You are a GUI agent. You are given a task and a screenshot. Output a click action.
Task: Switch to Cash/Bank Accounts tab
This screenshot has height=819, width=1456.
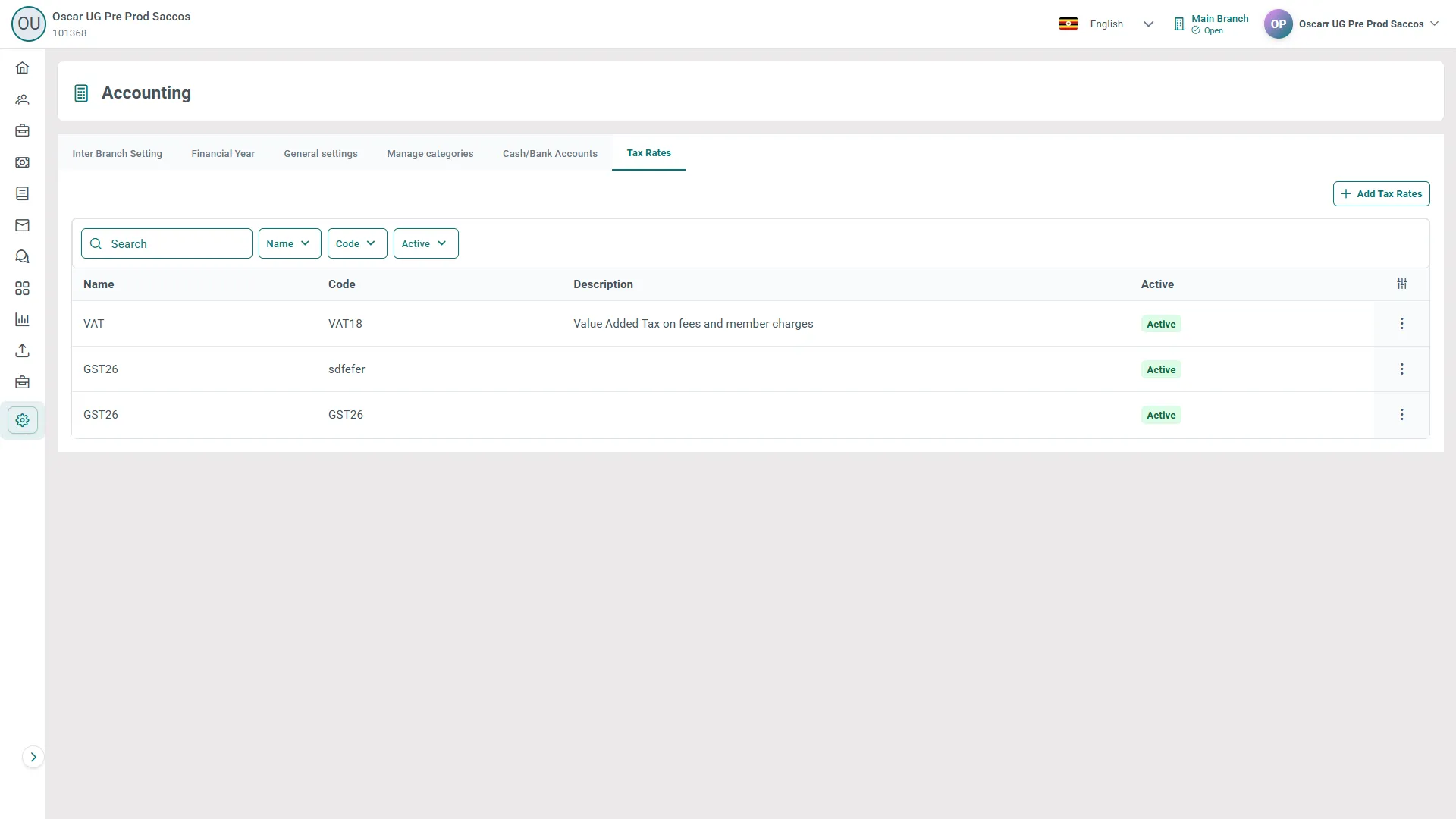click(550, 153)
